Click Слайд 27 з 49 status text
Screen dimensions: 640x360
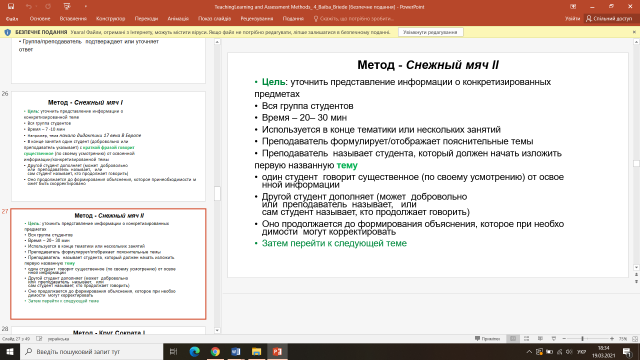16,339
